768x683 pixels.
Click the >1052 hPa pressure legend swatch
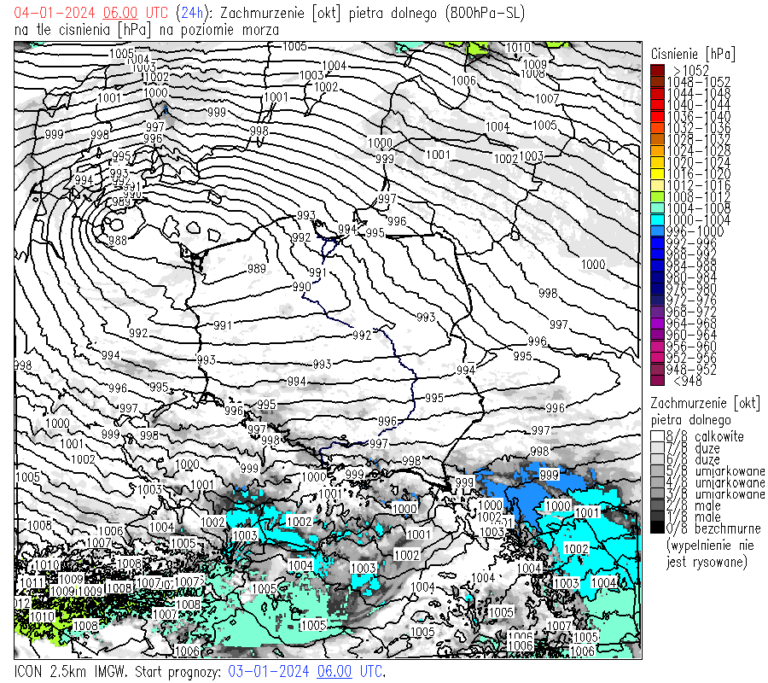pyautogui.click(x=656, y=69)
